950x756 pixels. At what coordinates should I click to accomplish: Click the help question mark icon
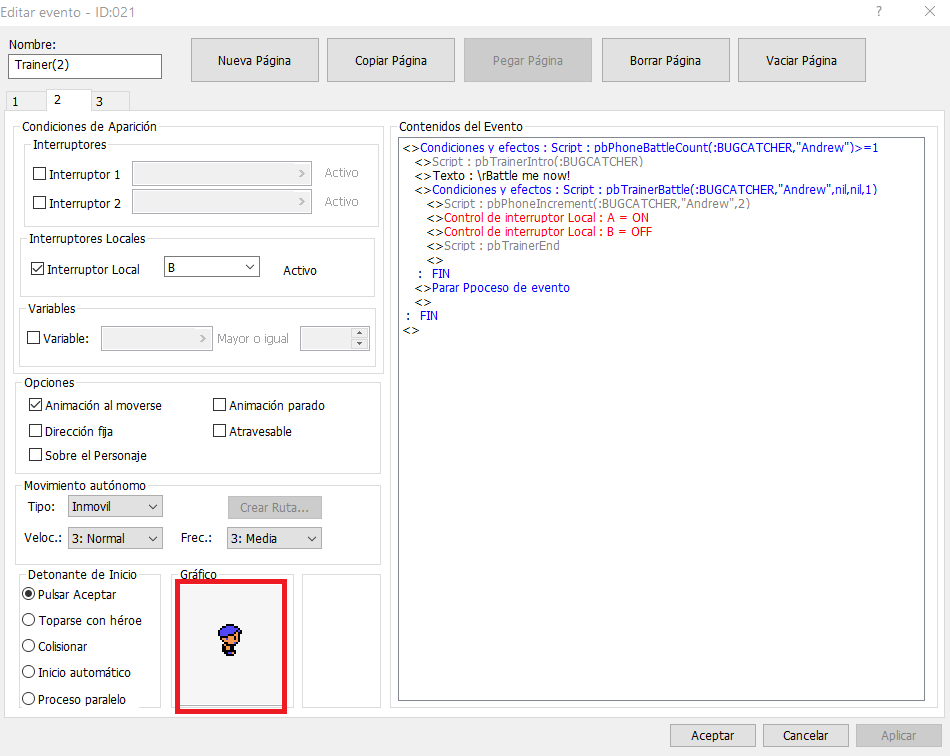(x=878, y=12)
